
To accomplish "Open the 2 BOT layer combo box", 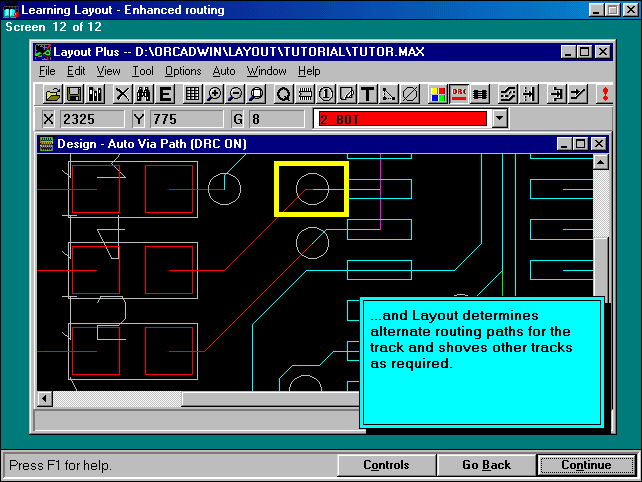I will [401, 119].
